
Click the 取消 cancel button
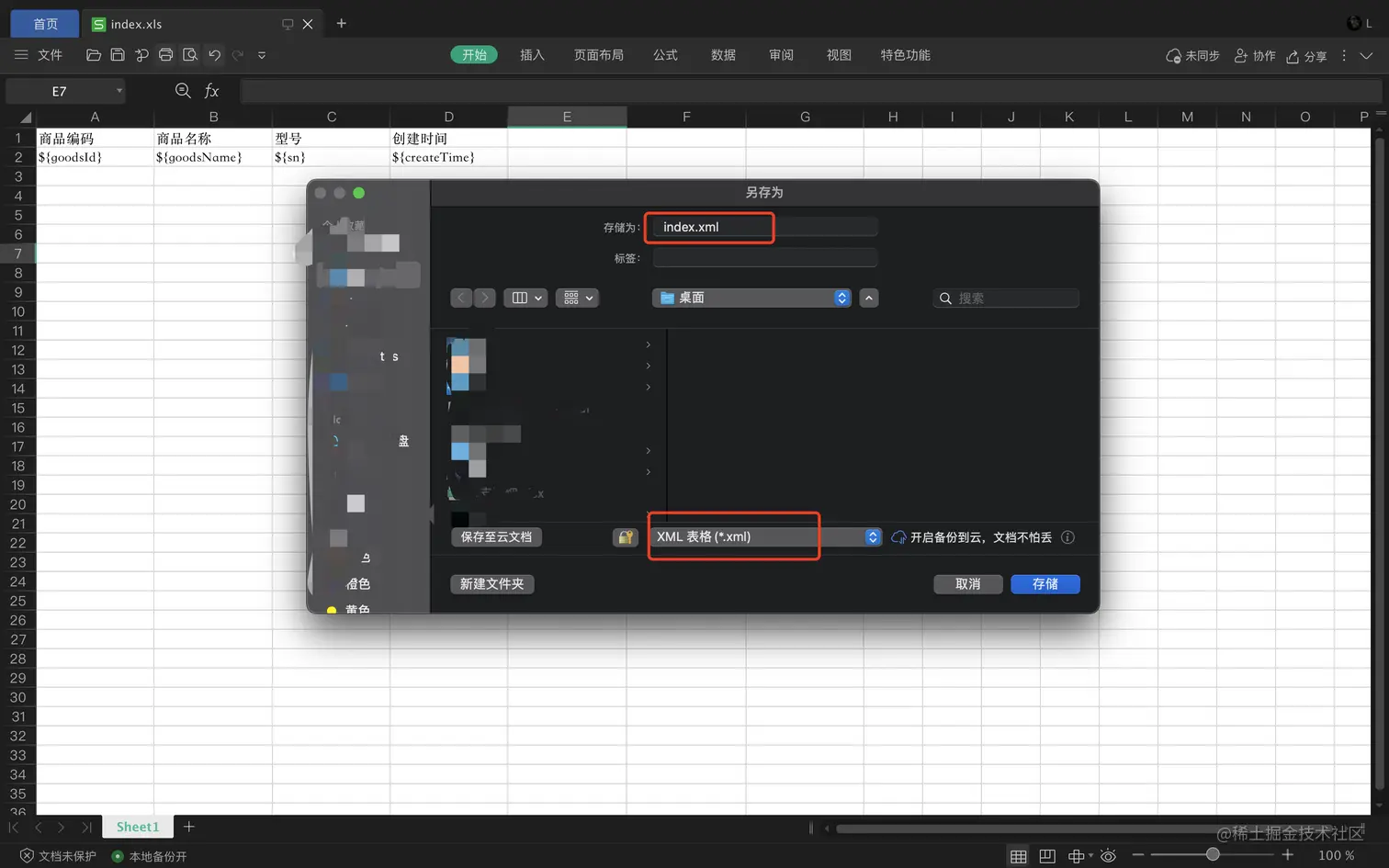[968, 584]
